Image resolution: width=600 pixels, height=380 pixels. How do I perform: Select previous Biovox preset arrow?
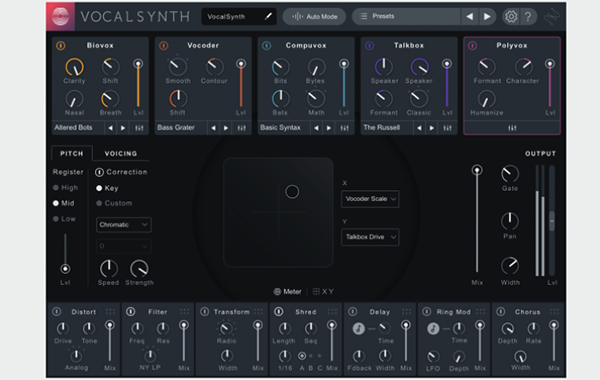click(x=111, y=128)
